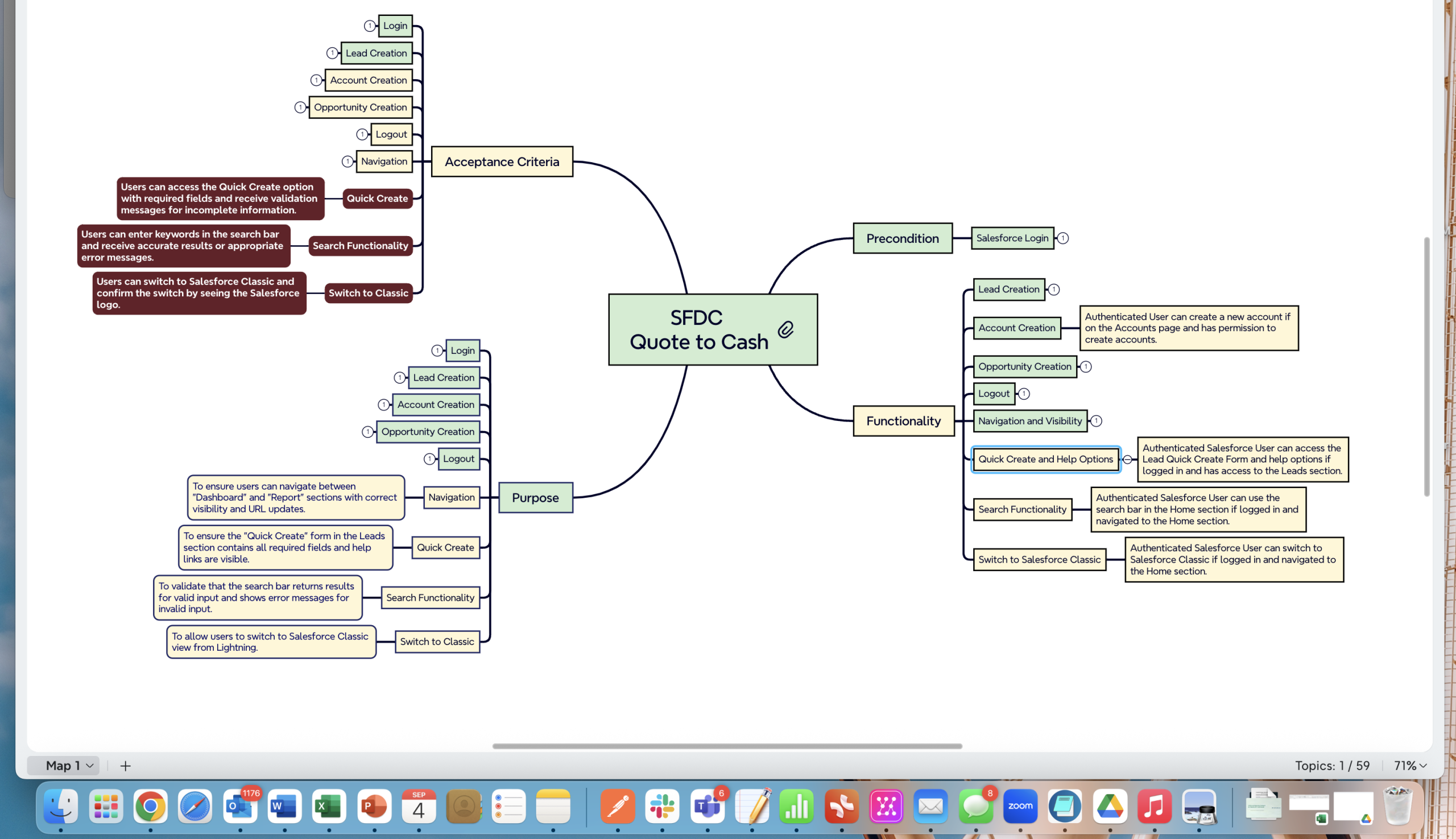Open the Map 1 sheet dropdown
Viewport: 1456px width, 839px height.
90,766
